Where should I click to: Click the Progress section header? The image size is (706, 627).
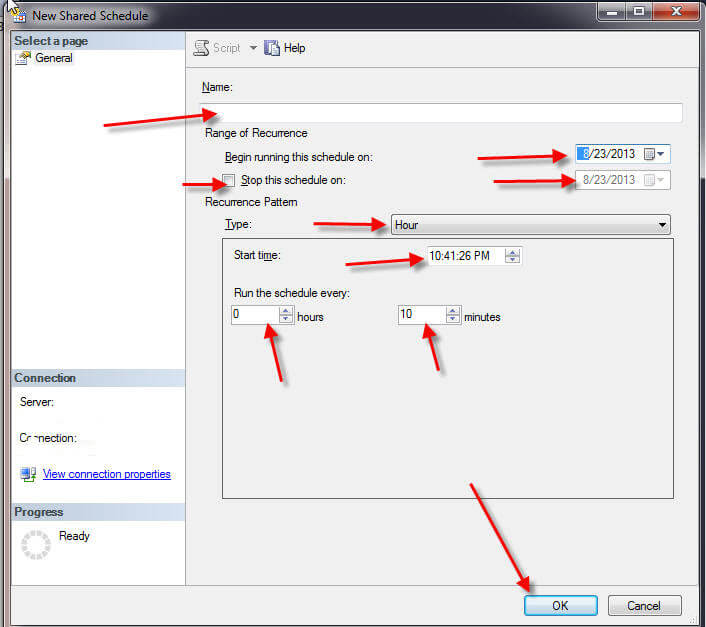pyautogui.click(x=98, y=512)
